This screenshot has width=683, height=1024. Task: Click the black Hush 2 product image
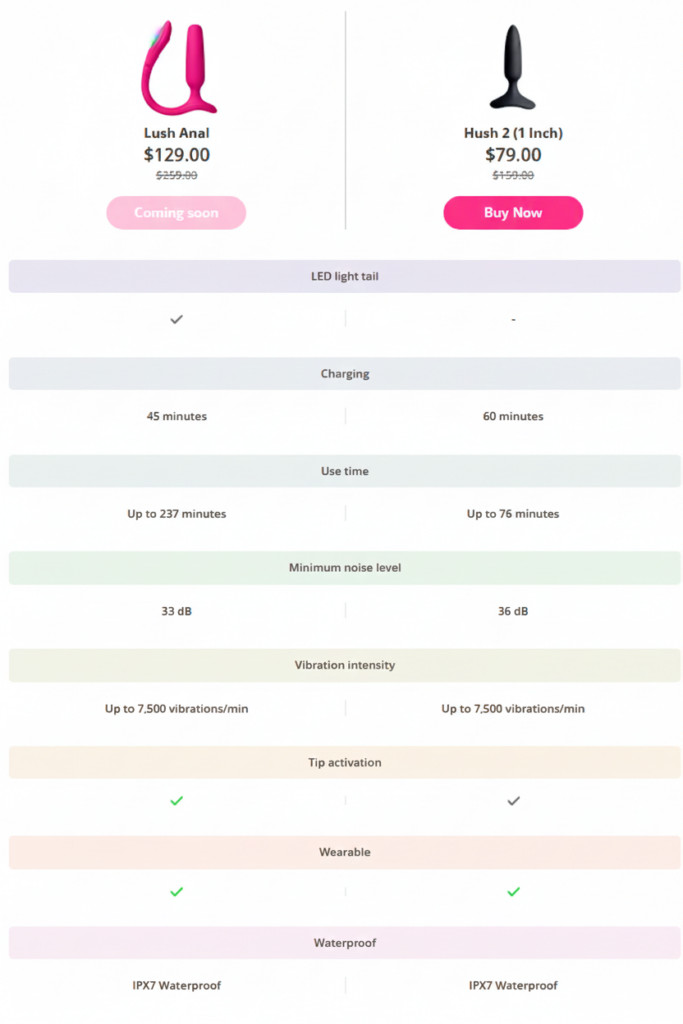[512, 68]
